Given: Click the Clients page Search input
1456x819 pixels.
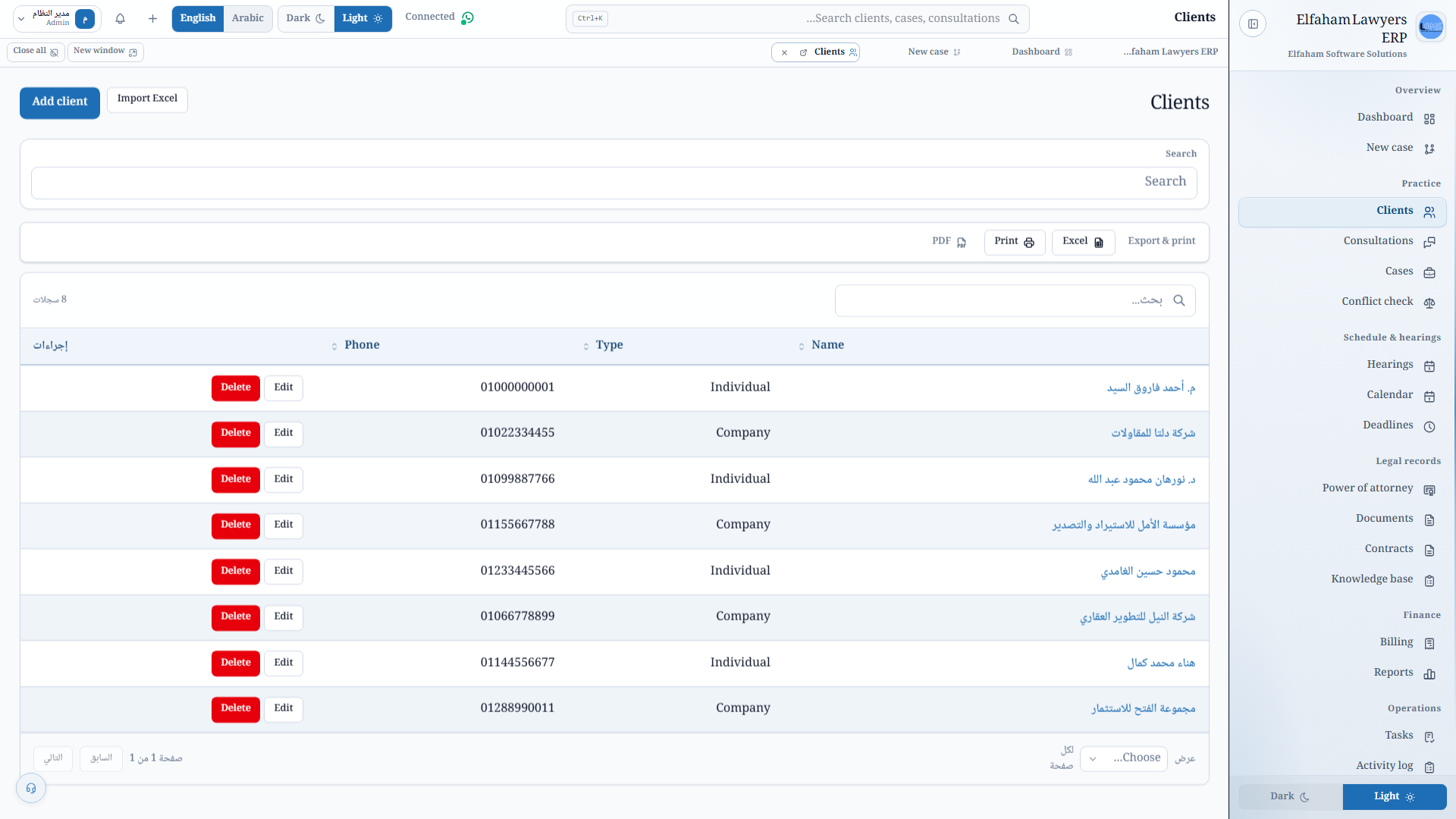Looking at the screenshot, I should click(x=614, y=184).
